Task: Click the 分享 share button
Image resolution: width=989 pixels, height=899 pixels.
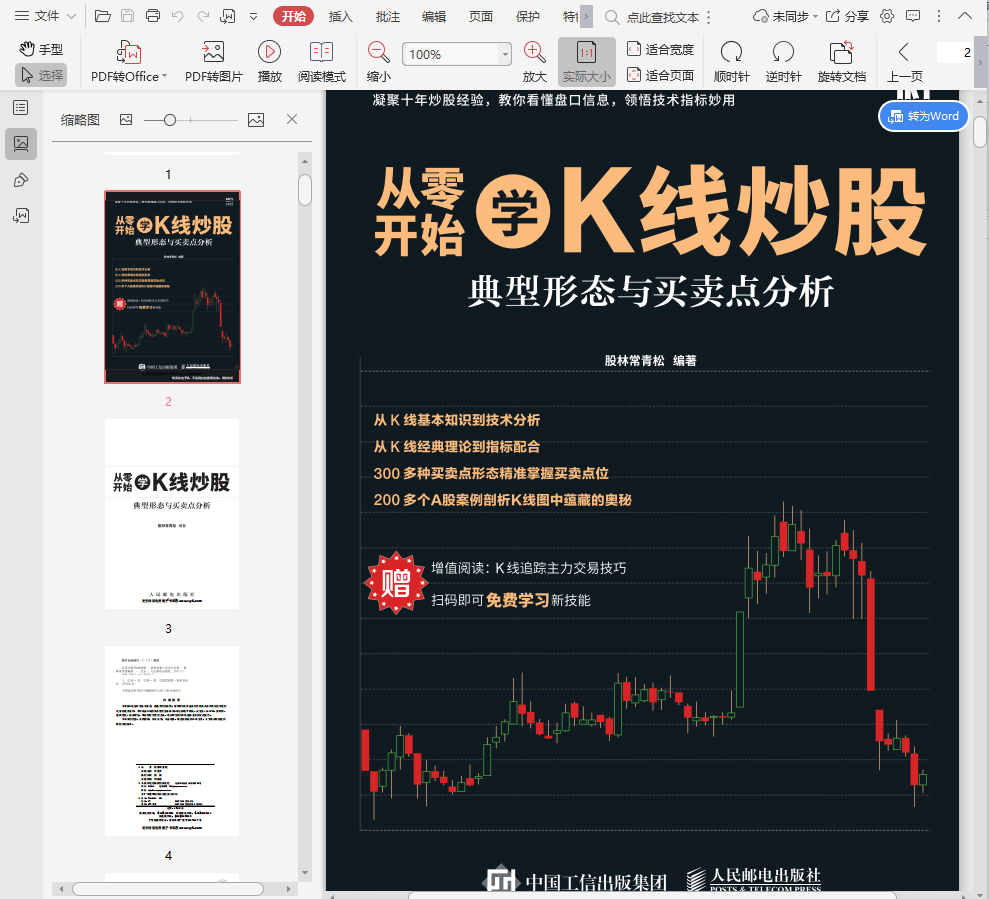Action: tap(847, 16)
